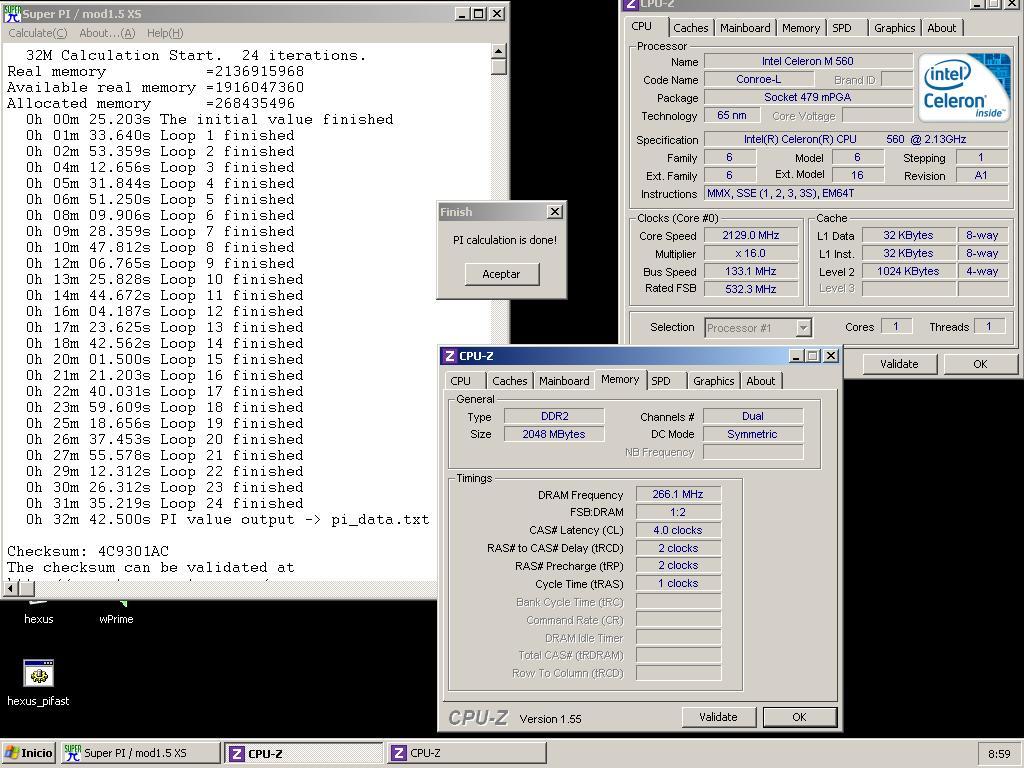Open the About menu in Super PI
Screen dimensions: 1024x768
click(107, 33)
